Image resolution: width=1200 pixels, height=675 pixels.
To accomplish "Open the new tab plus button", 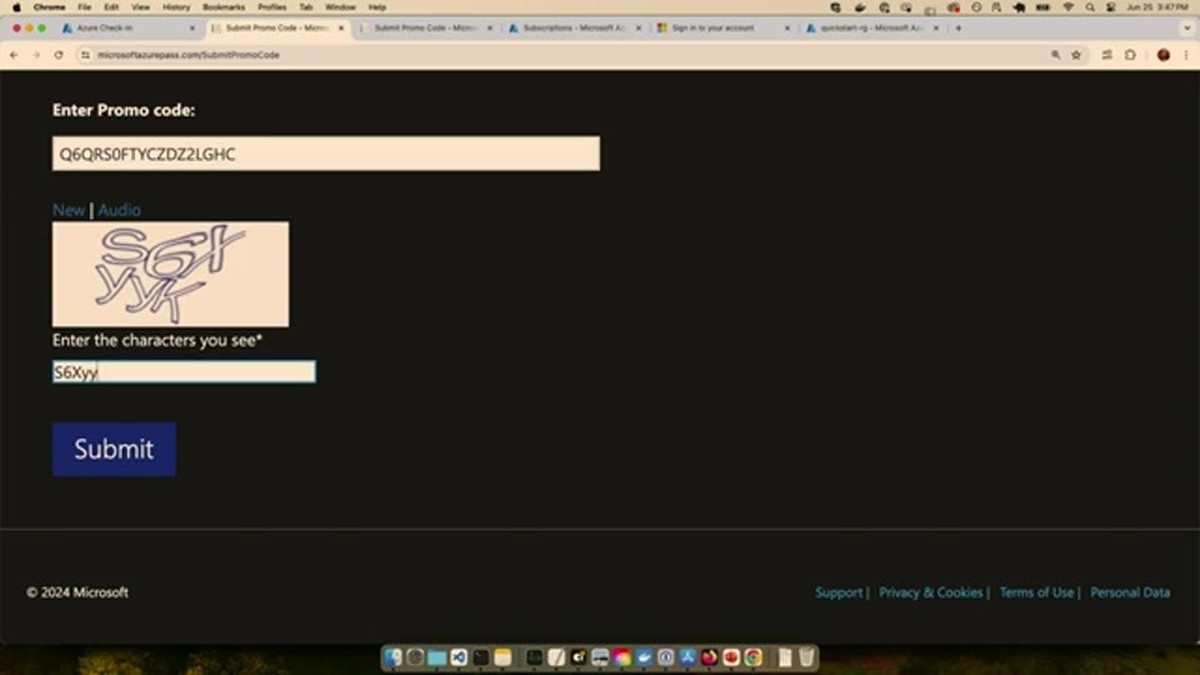I will click(x=958, y=28).
